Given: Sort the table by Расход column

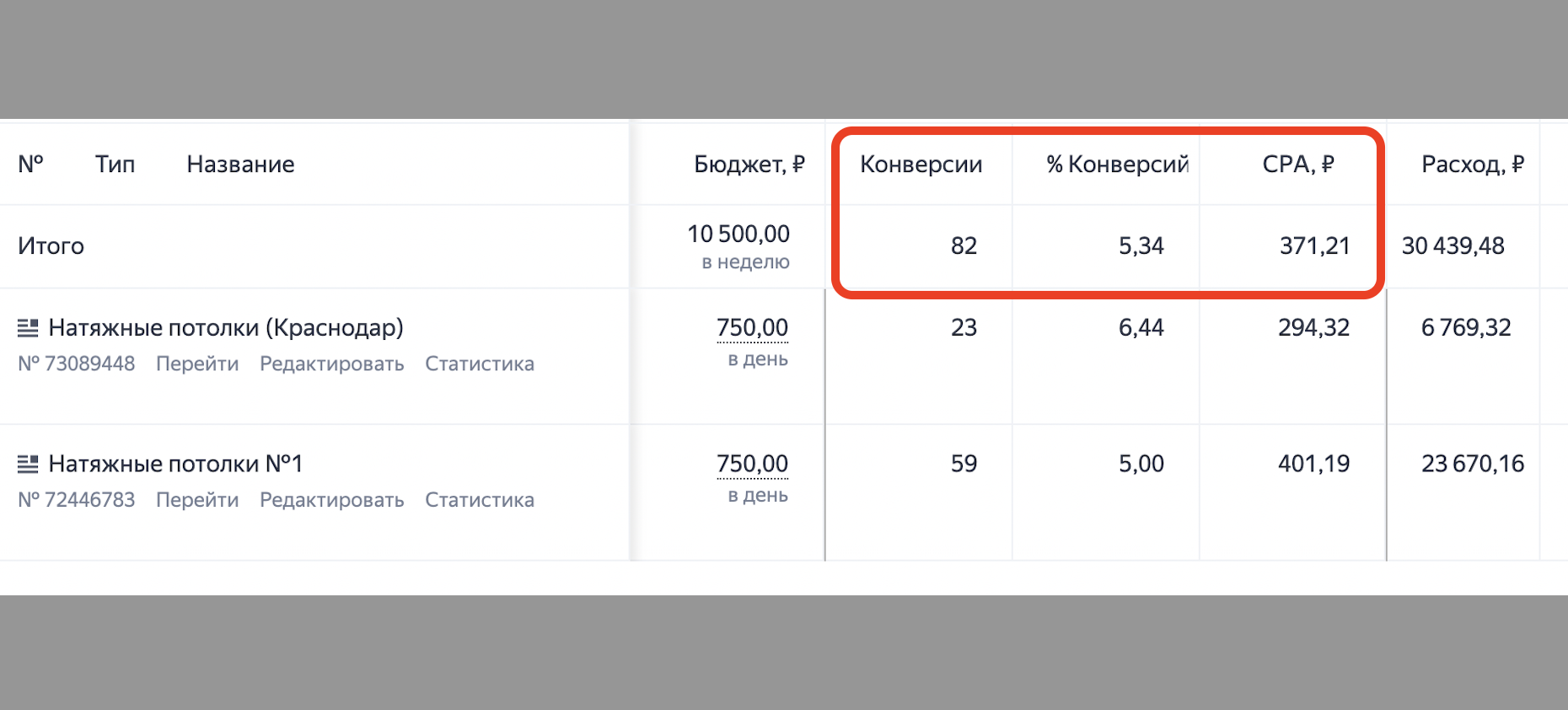Looking at the screenshot, I should tap(1473, 164).
